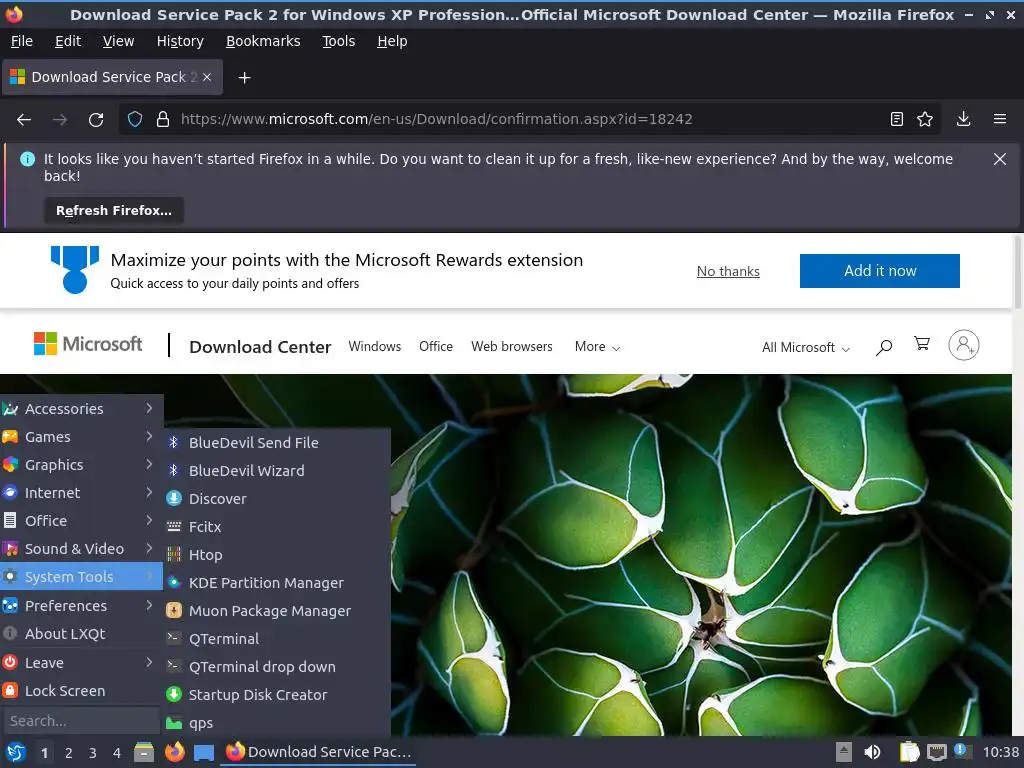Open the Microsoft shopping cart
This screenshot has height=768, width=1024.
pos(922,344)
